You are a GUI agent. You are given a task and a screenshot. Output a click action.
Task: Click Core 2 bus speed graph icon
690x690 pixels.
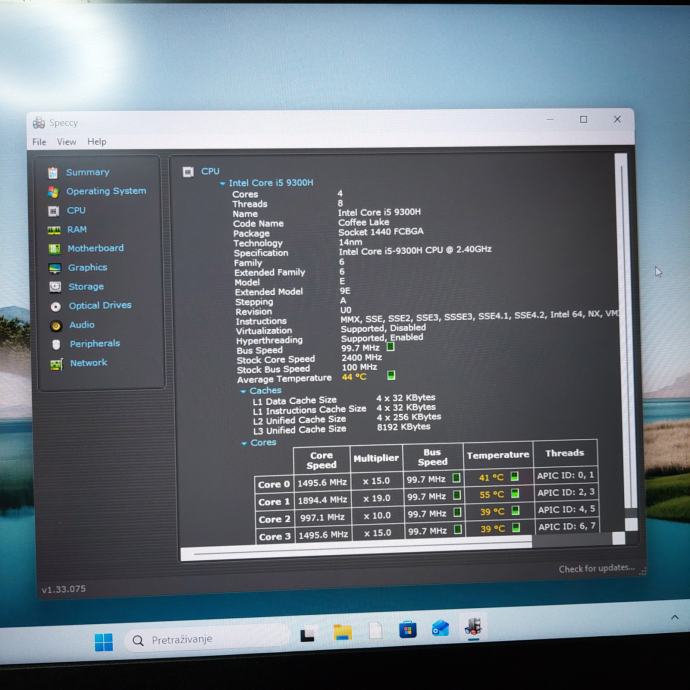(x=457, y=512)
